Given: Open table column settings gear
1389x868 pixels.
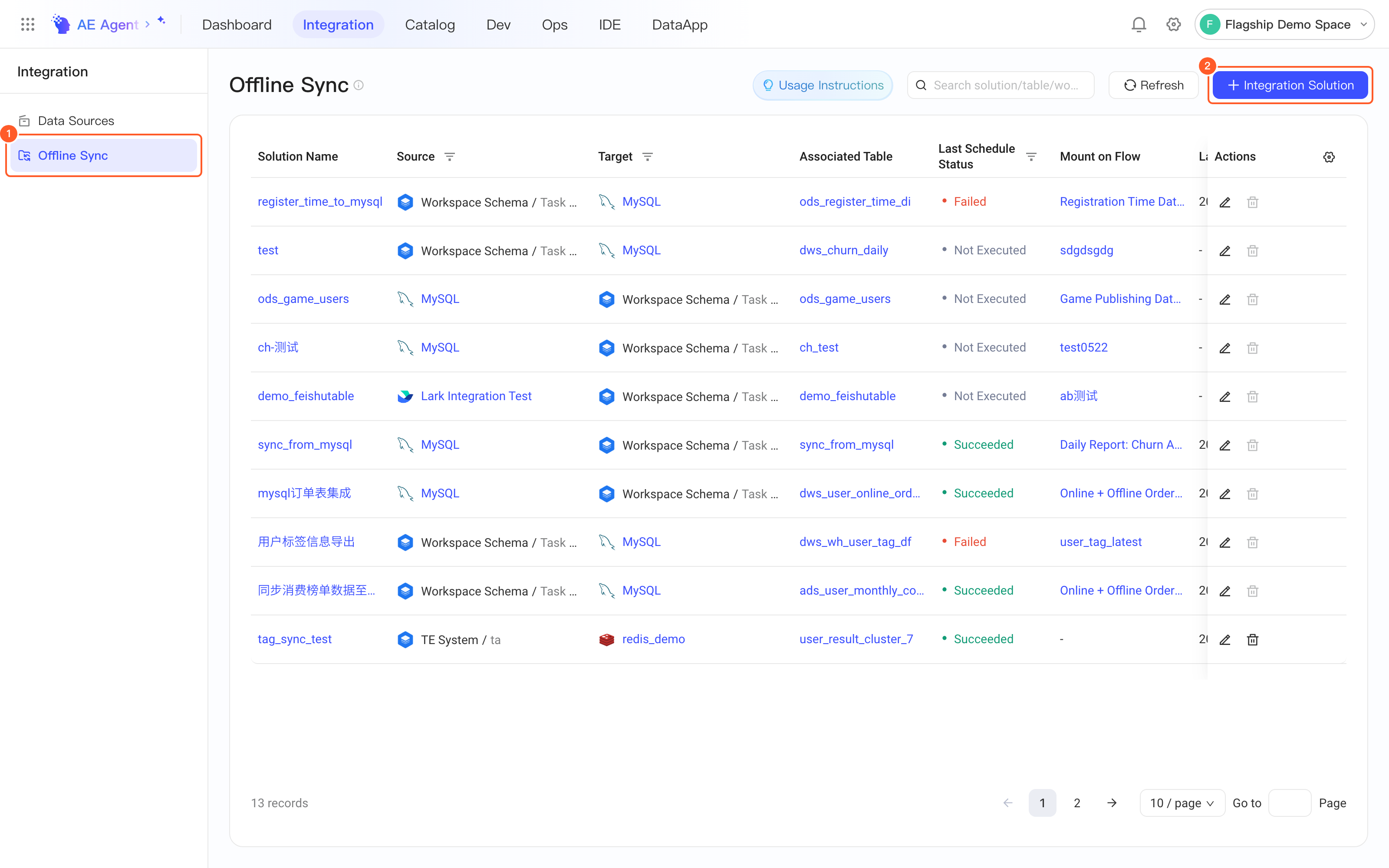Looking at the screenshot, I should [x=1329, y=157].
